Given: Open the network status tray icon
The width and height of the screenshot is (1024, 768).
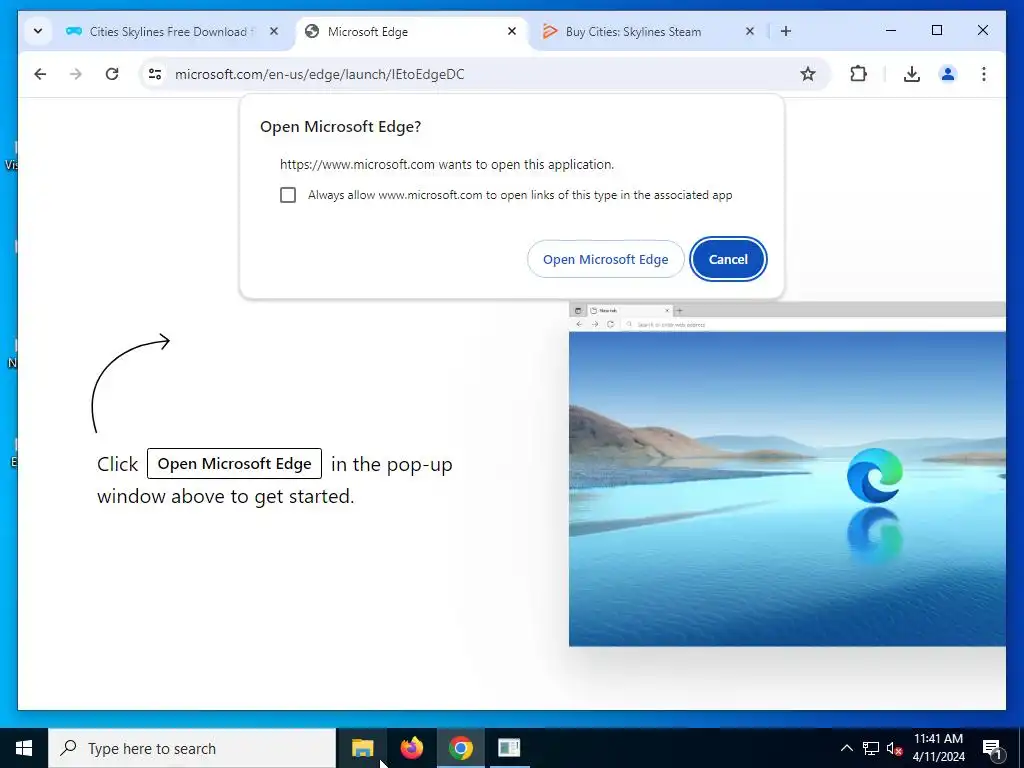Looking at the screenshot, I should click(x=871, y=748).
